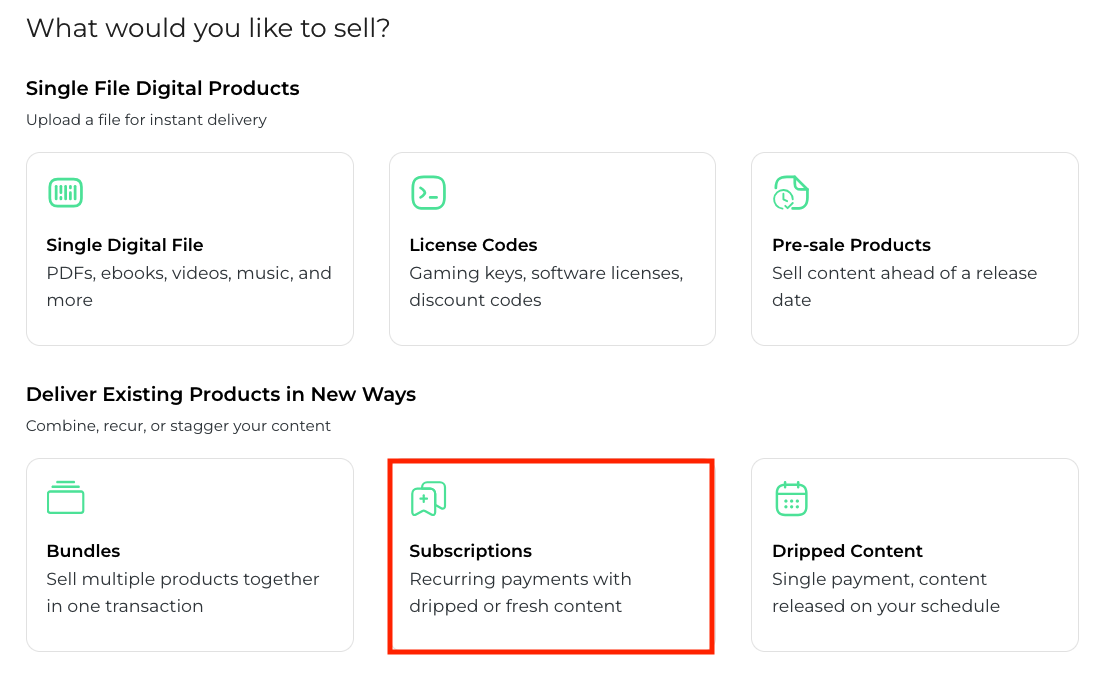1104x675 pixels.
Task: Click the "Recurring payments with dripped" description
Action: click(x=520, y=580)
